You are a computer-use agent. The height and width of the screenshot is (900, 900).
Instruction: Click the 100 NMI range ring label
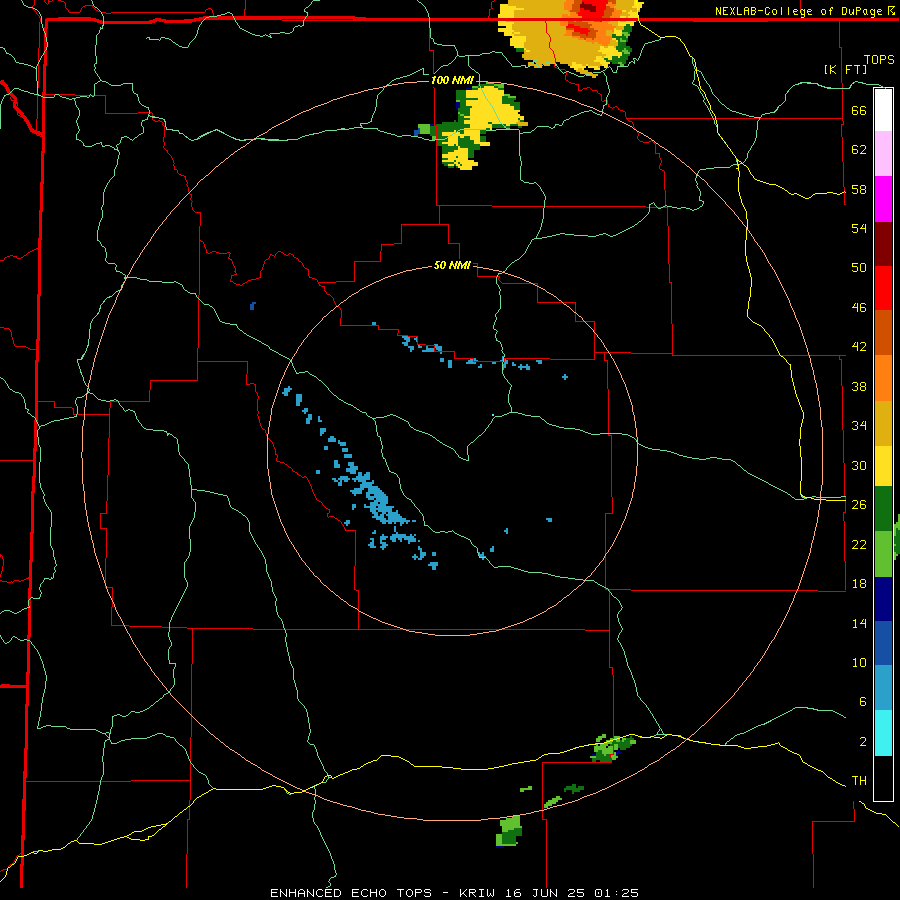pyautogui.click(x=451, y=80)
